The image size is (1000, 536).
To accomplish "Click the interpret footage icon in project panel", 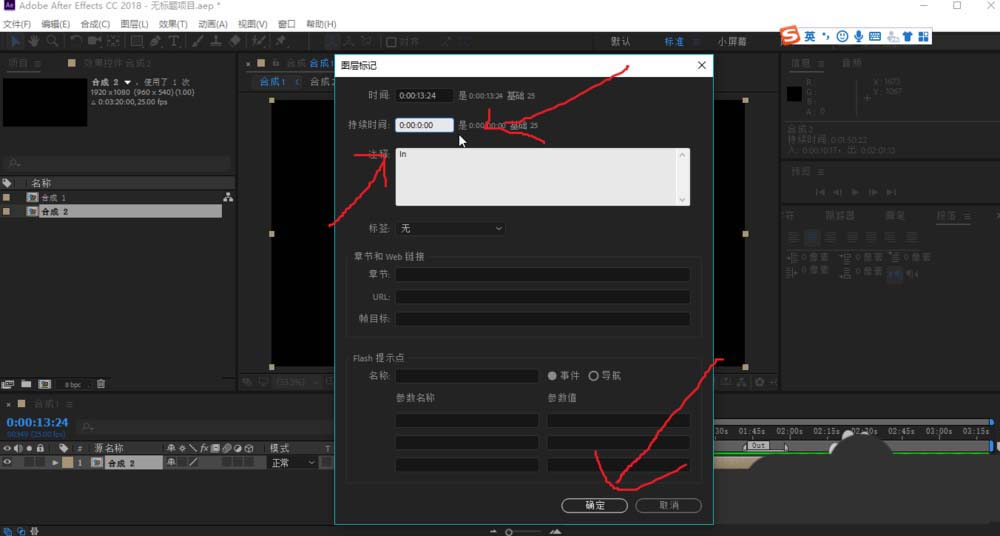I will [8, 384].
